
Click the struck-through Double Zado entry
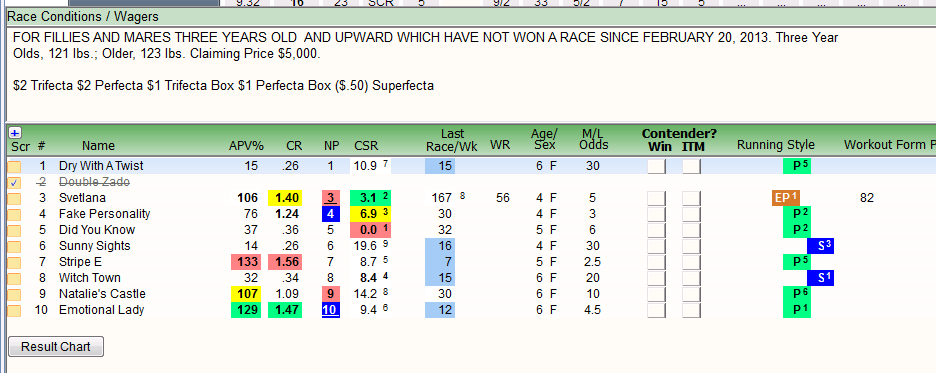[94, 182]
